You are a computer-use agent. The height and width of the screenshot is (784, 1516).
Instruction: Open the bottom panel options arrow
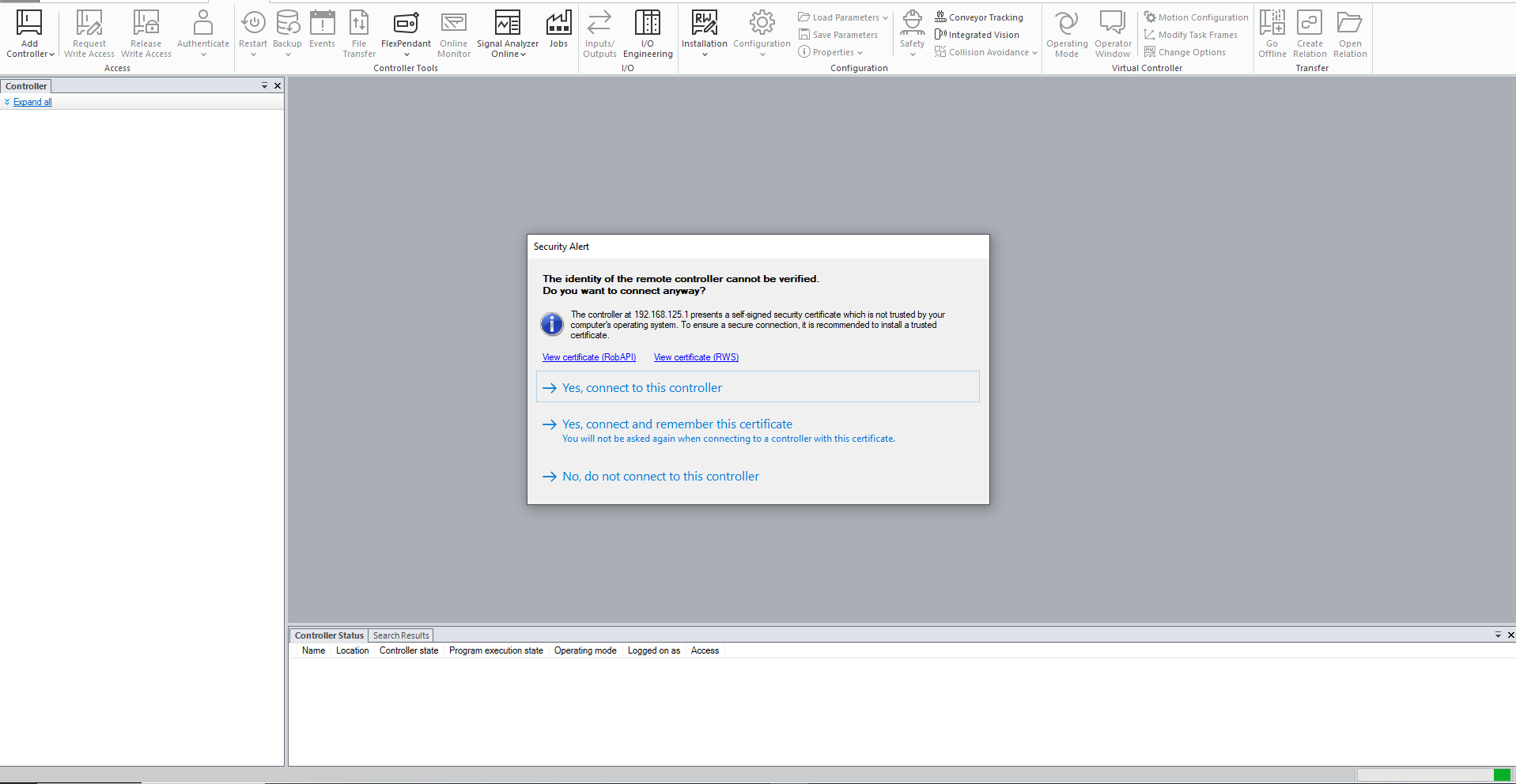pos(1498,635)
